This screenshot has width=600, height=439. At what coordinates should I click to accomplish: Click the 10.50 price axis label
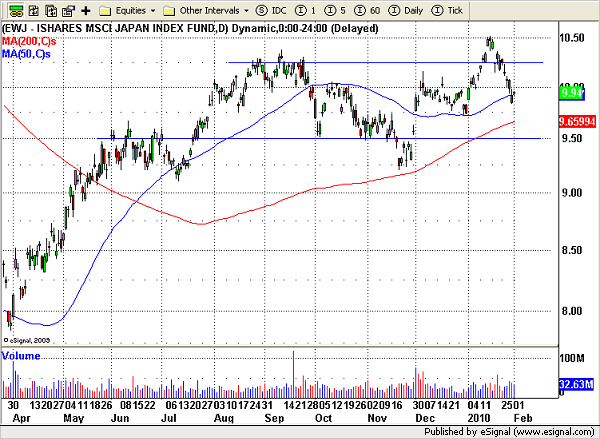[572, 38]
